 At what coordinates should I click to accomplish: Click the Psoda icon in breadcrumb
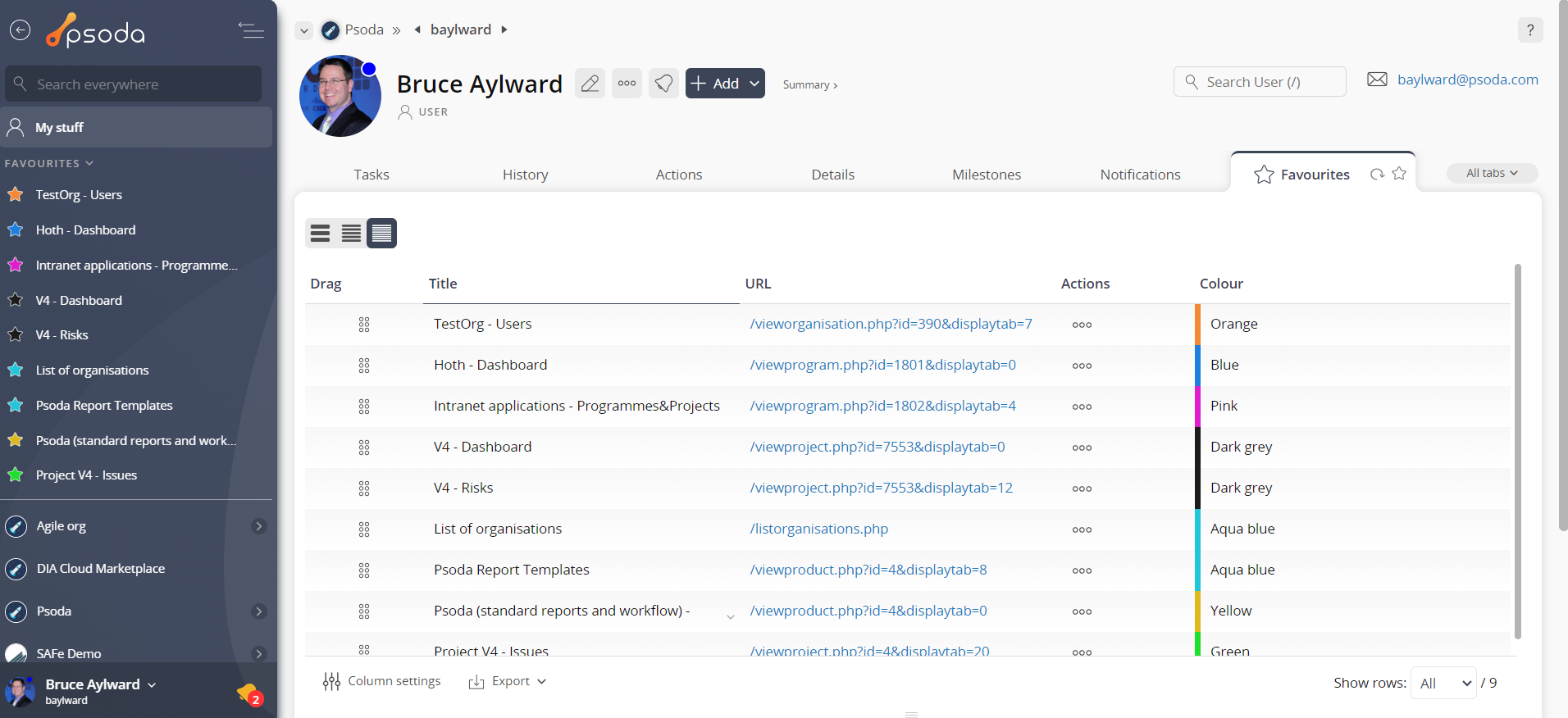(330, 30)
